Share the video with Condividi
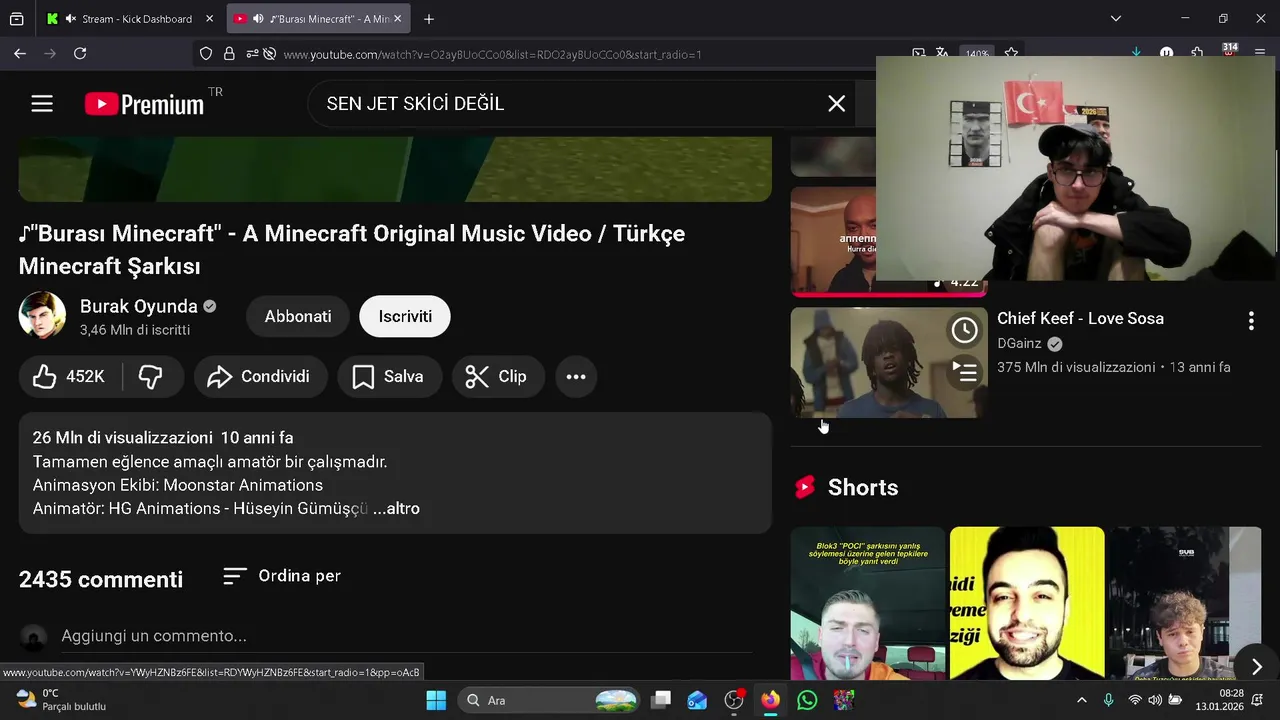The width and height of the screenshot is (1280, 720). [260, 377]
